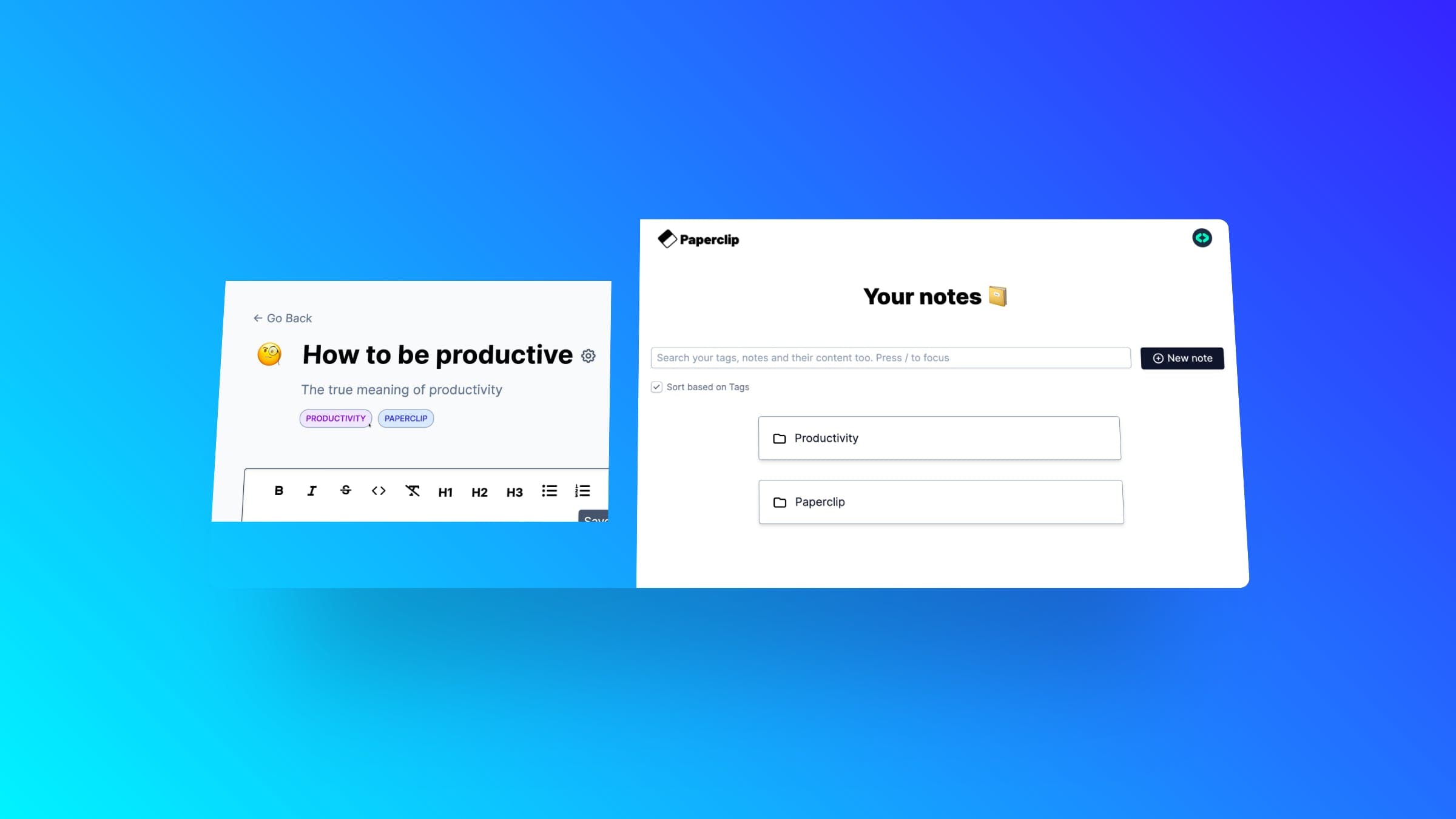
Task: Select the bulleted list icon
Action: click(550, 491)
